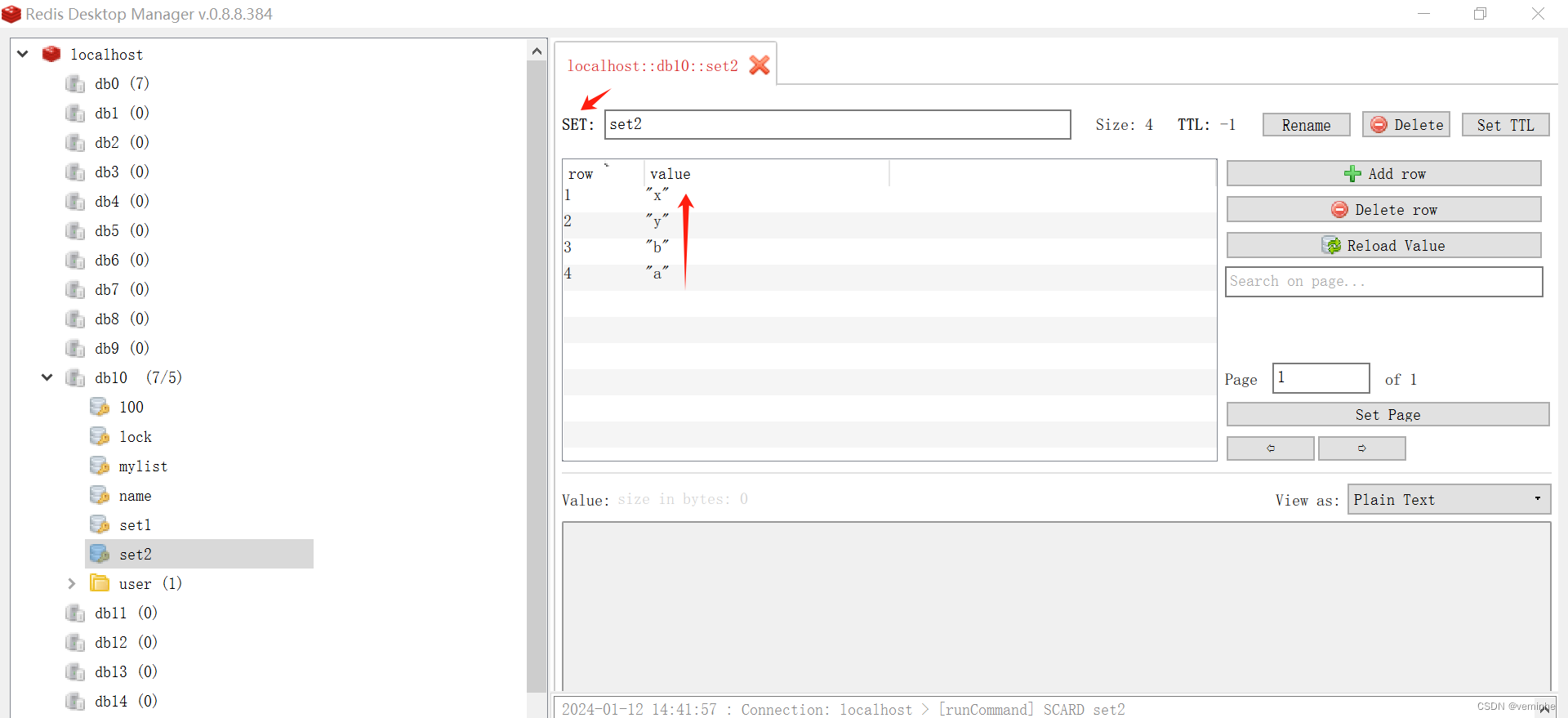Select the 100 key in tree
The height and width of the screenshot is (718, 1568).
[x=131, y=408]
